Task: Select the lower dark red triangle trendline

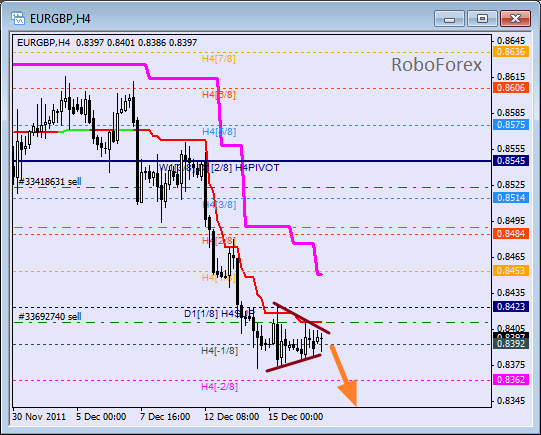Action: pos(294,363)
